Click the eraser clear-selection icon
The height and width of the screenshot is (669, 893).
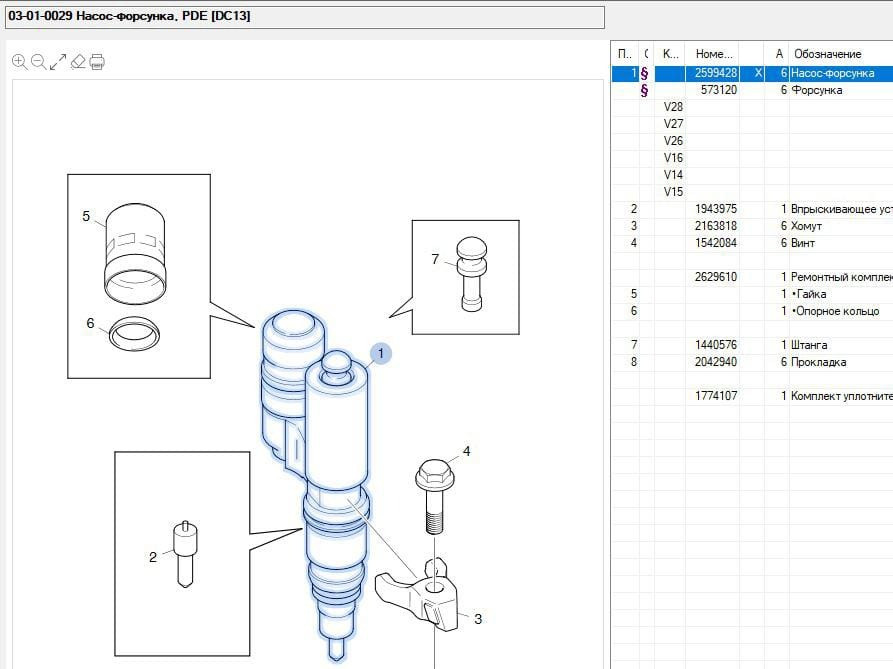coord(78,62)
